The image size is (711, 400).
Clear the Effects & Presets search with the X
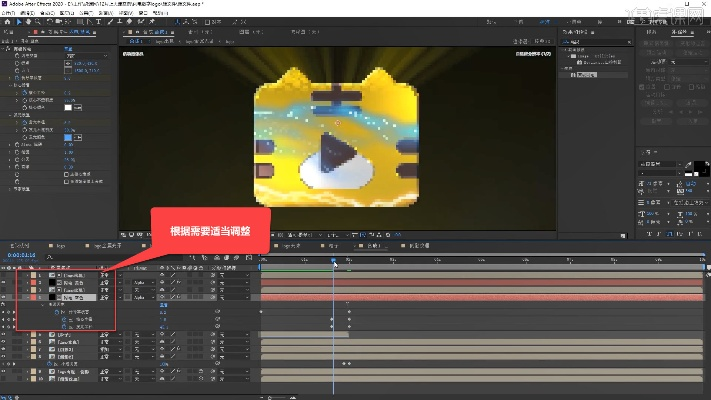[x=629, y=42]
